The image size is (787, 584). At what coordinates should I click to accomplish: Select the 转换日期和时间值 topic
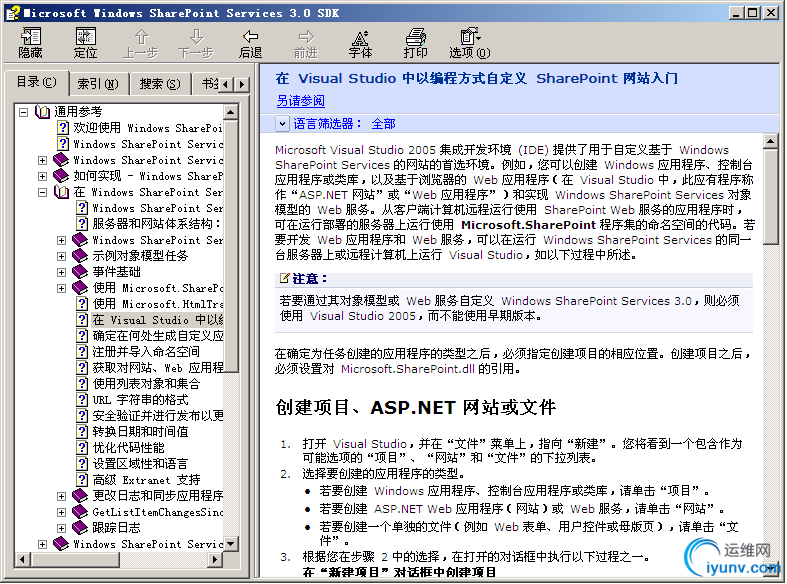pos(140,432)
